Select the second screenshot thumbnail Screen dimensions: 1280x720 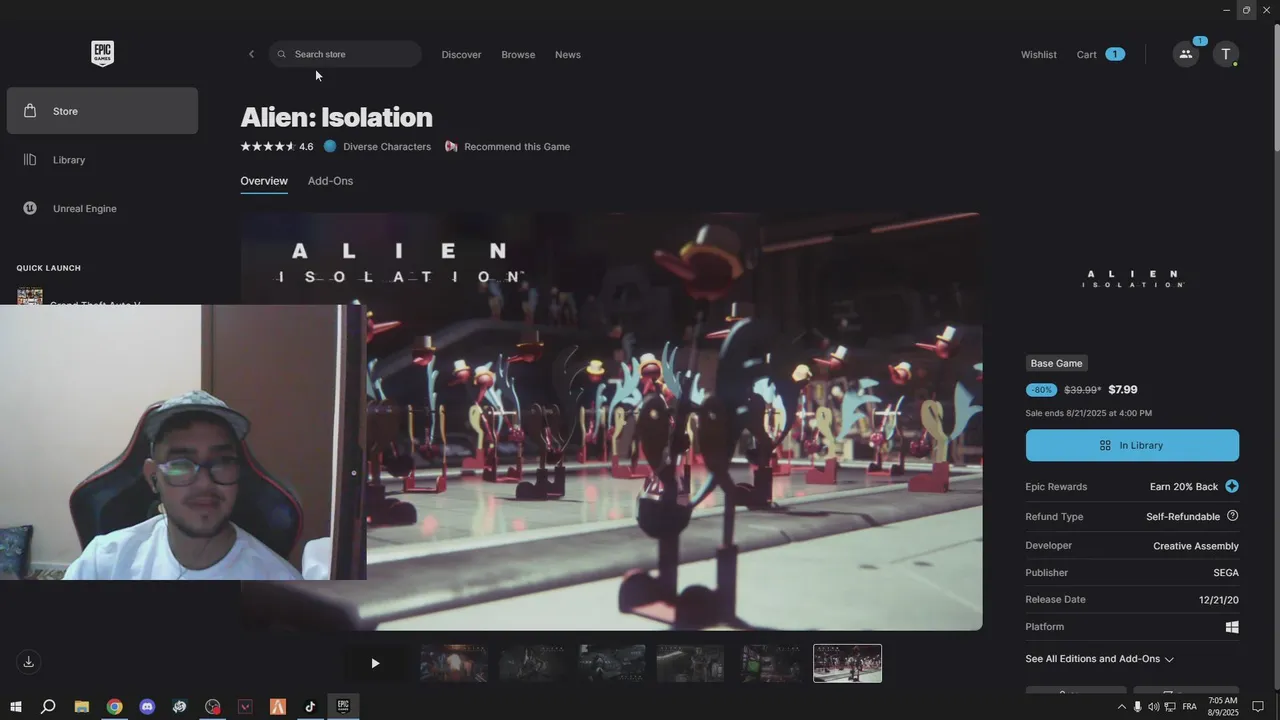(x=533, y=663)
